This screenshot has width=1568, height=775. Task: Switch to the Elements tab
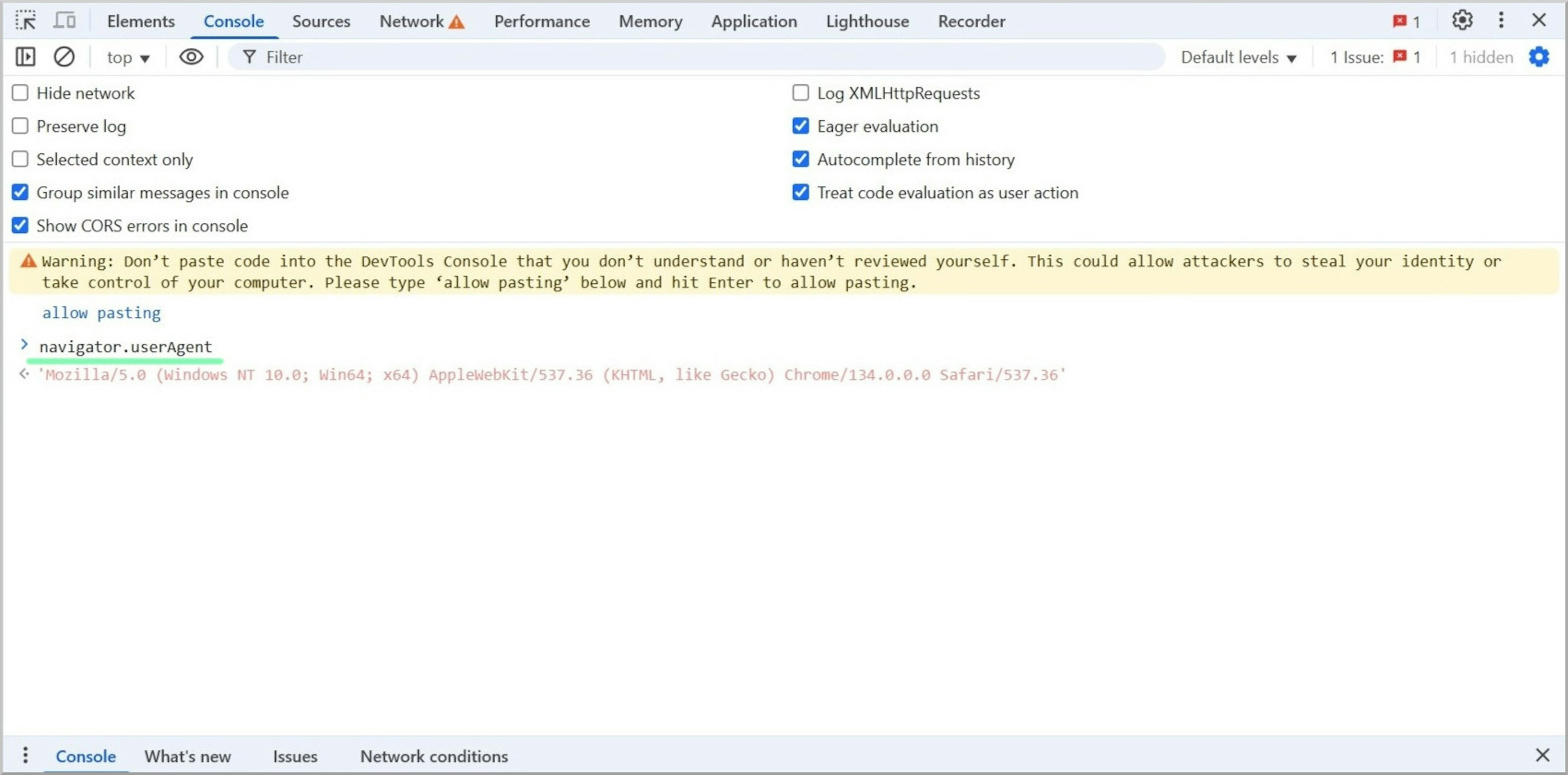[x=140, y=21]
